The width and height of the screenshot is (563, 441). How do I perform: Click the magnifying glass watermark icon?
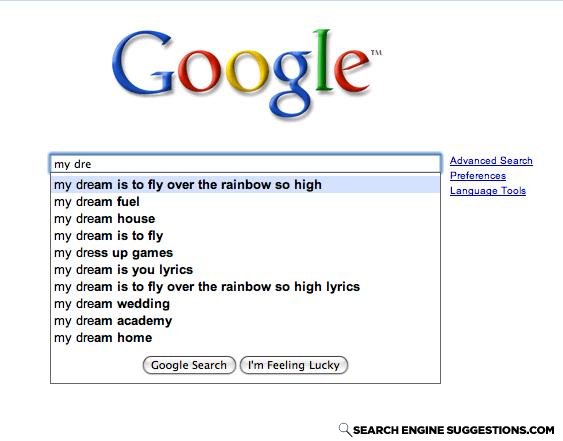(x=345, y=430)
